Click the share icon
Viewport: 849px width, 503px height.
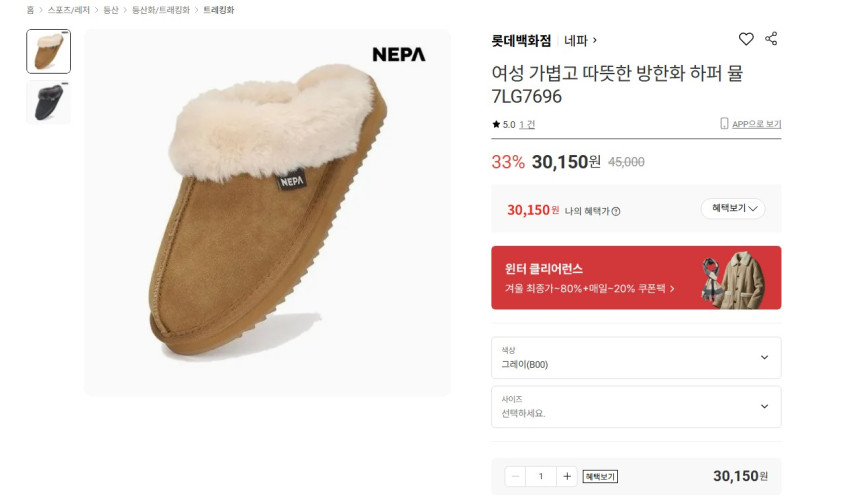(771, 39)
